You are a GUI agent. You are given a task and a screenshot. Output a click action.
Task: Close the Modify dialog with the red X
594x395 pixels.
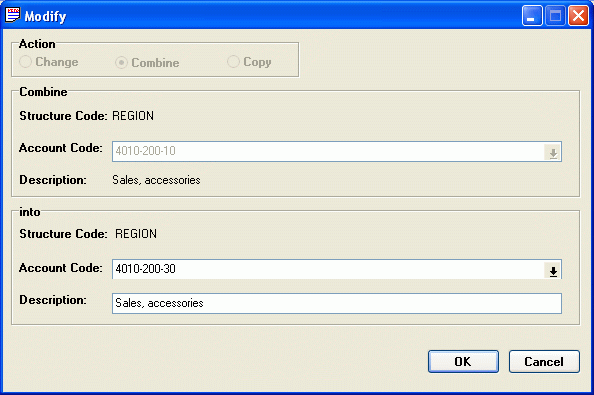tap(578, 16)
